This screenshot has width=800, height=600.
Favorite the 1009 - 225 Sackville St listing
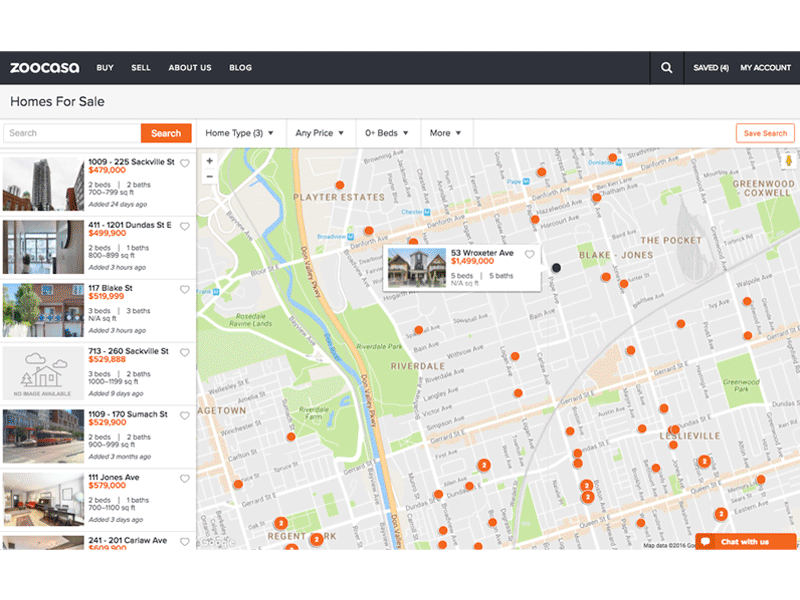[185, 164]
